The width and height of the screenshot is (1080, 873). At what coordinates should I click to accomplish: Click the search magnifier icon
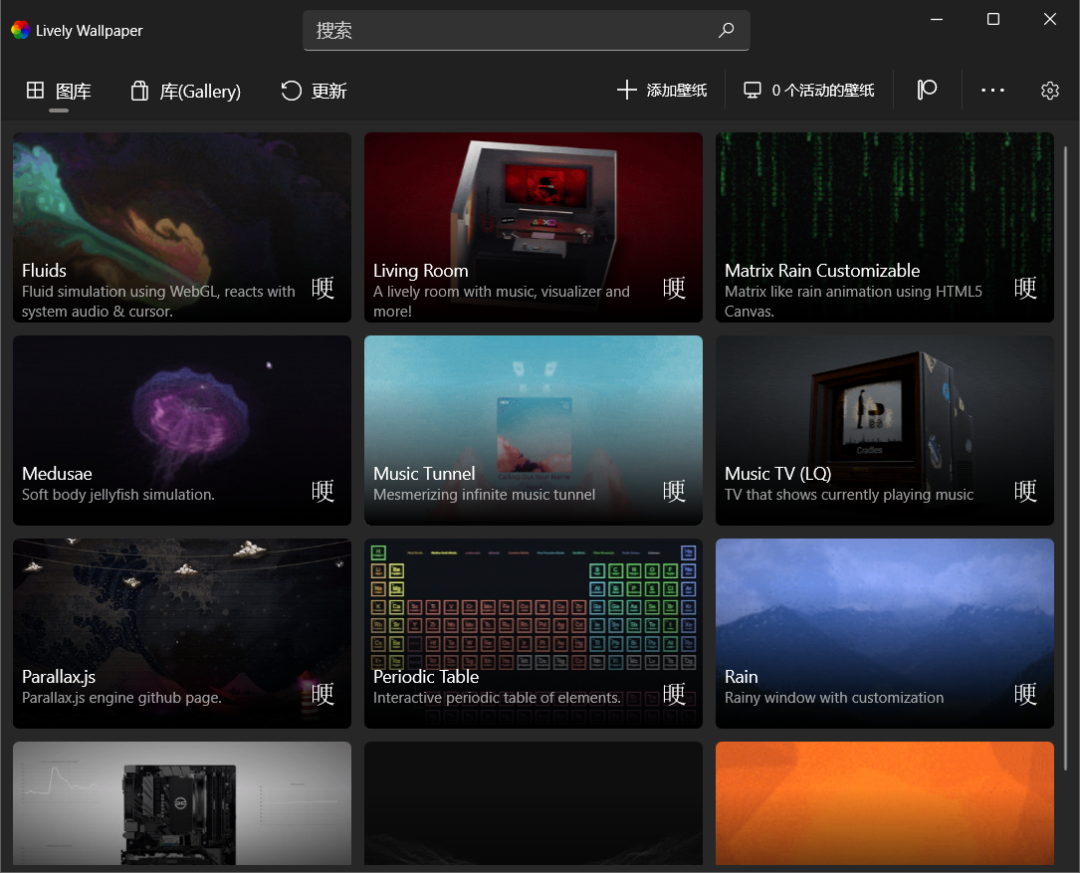(726, 30)
